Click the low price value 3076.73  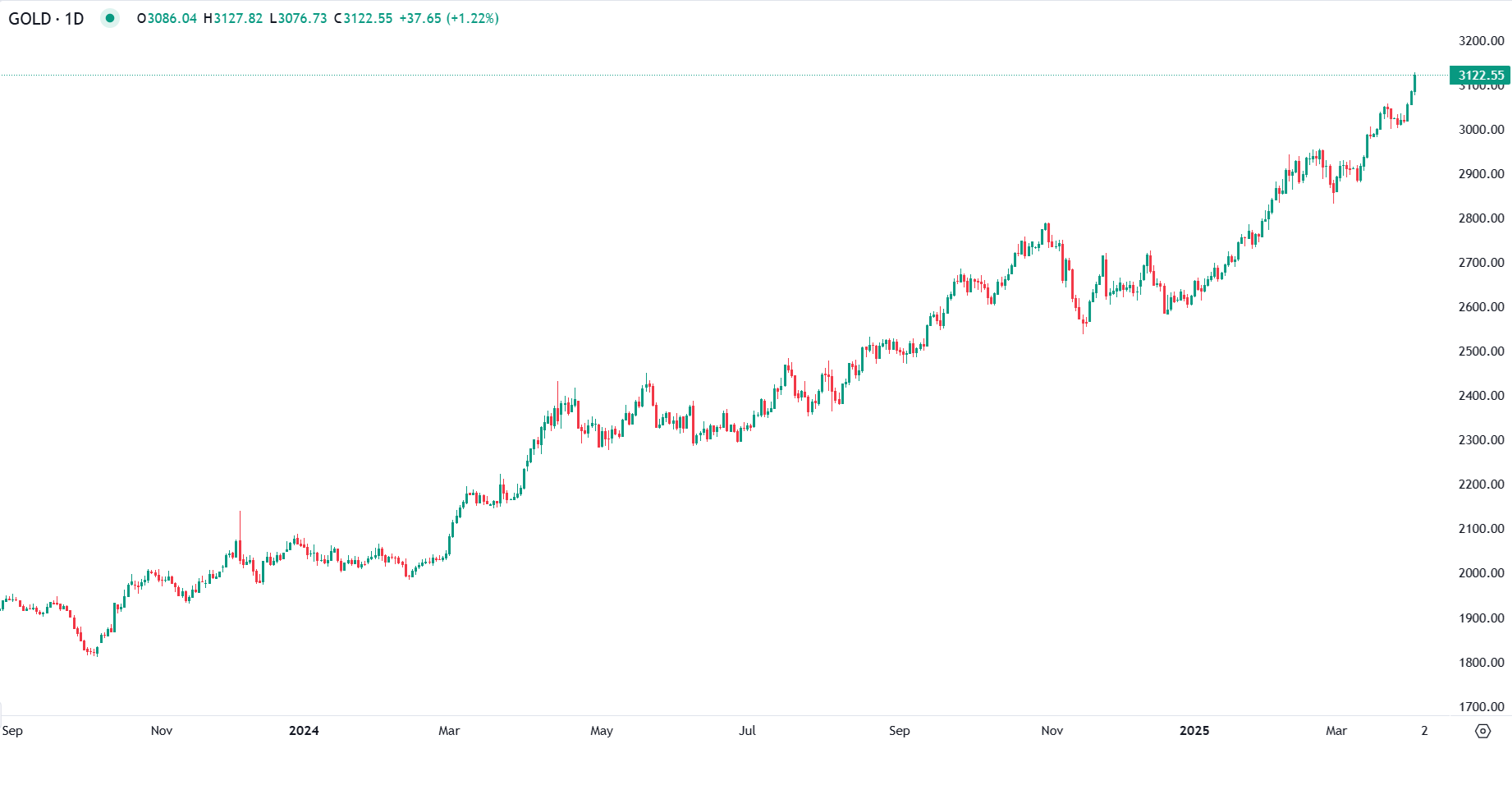302,18
